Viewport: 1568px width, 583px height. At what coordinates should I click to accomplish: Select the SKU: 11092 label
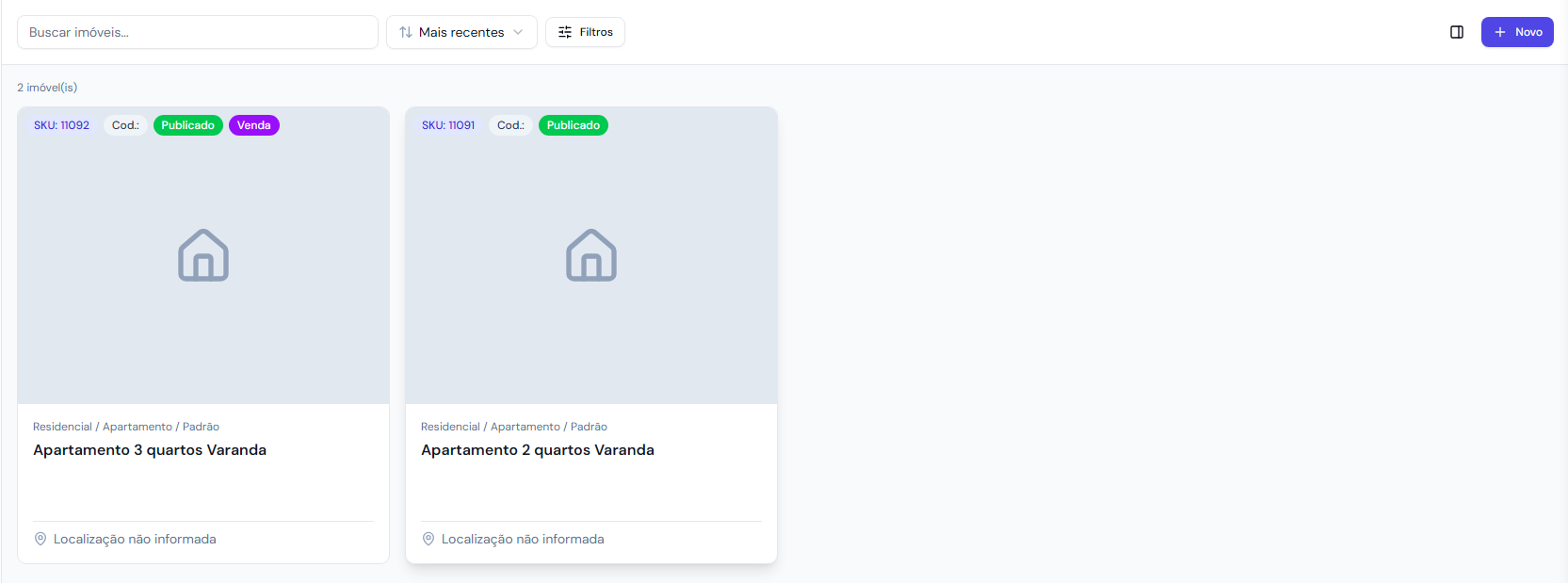tap(62, 125)
